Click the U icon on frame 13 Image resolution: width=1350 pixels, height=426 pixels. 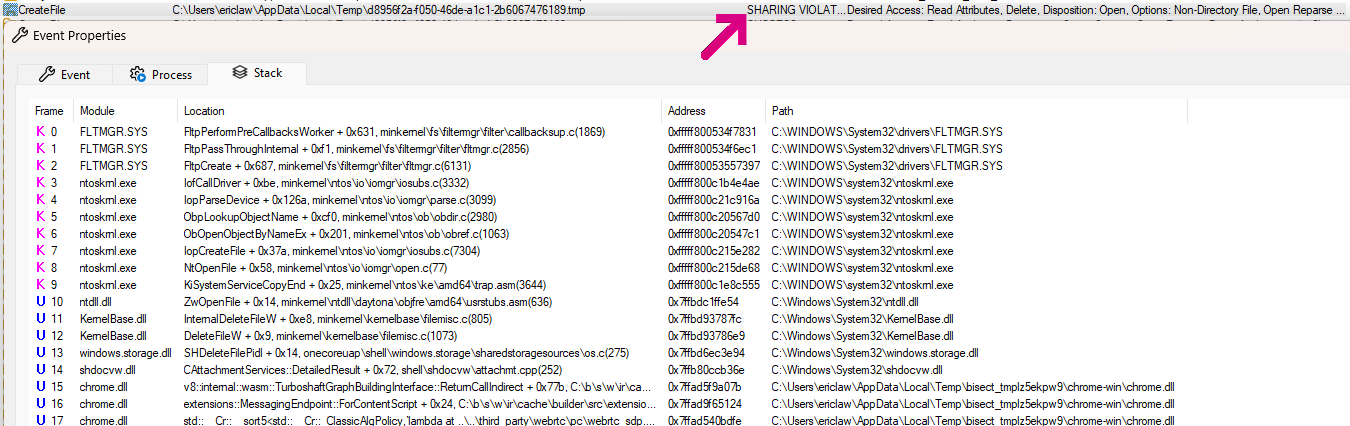[x=40, y=353]
